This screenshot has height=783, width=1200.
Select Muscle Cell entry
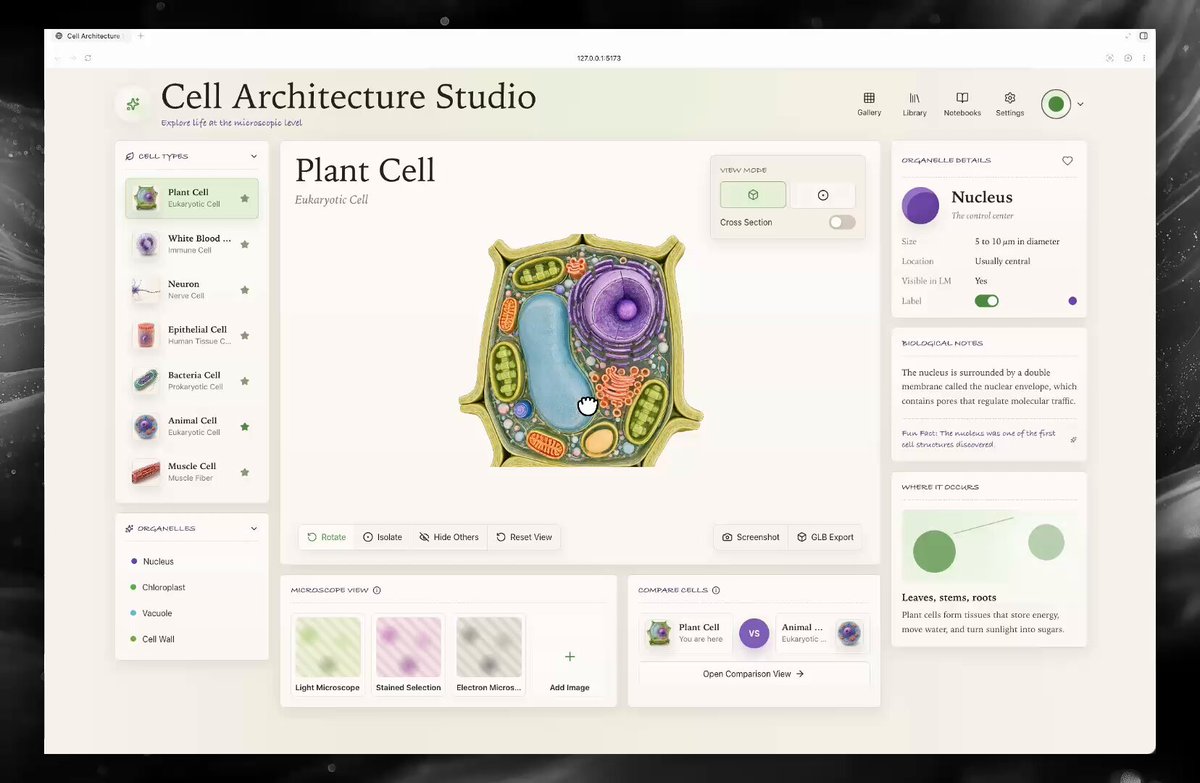191,472
